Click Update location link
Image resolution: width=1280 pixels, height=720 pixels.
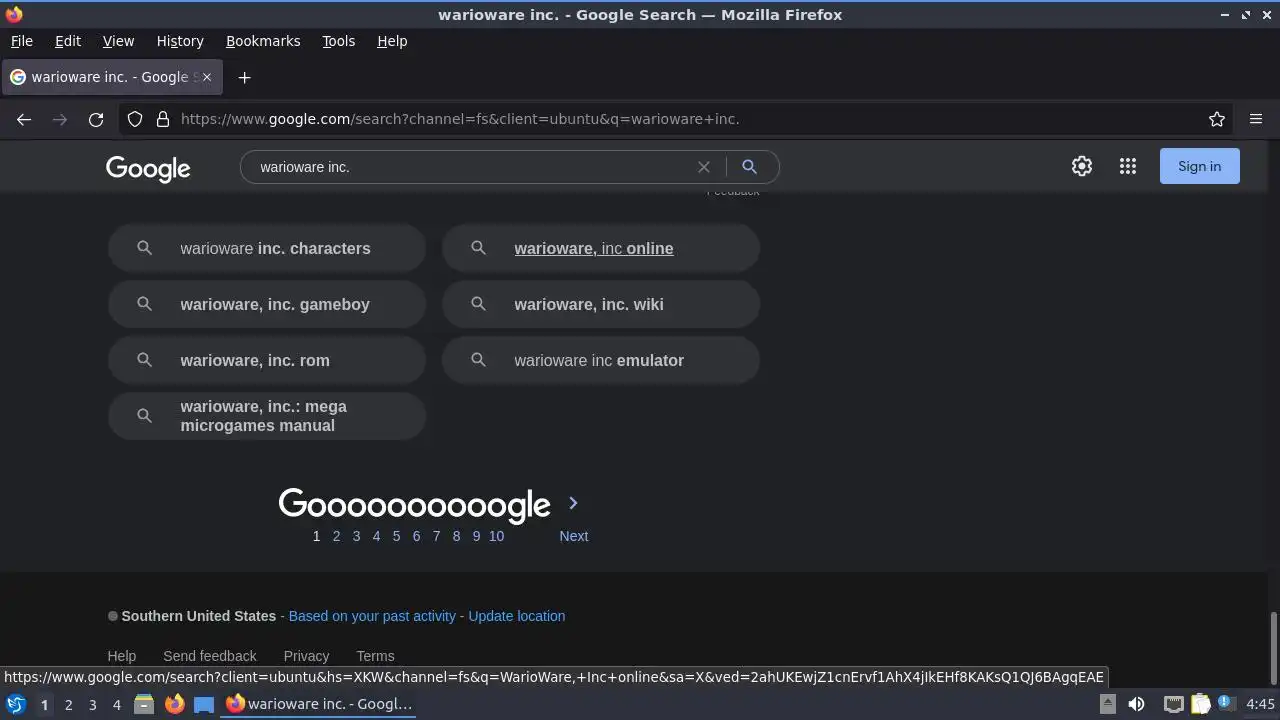coord(517,616)
